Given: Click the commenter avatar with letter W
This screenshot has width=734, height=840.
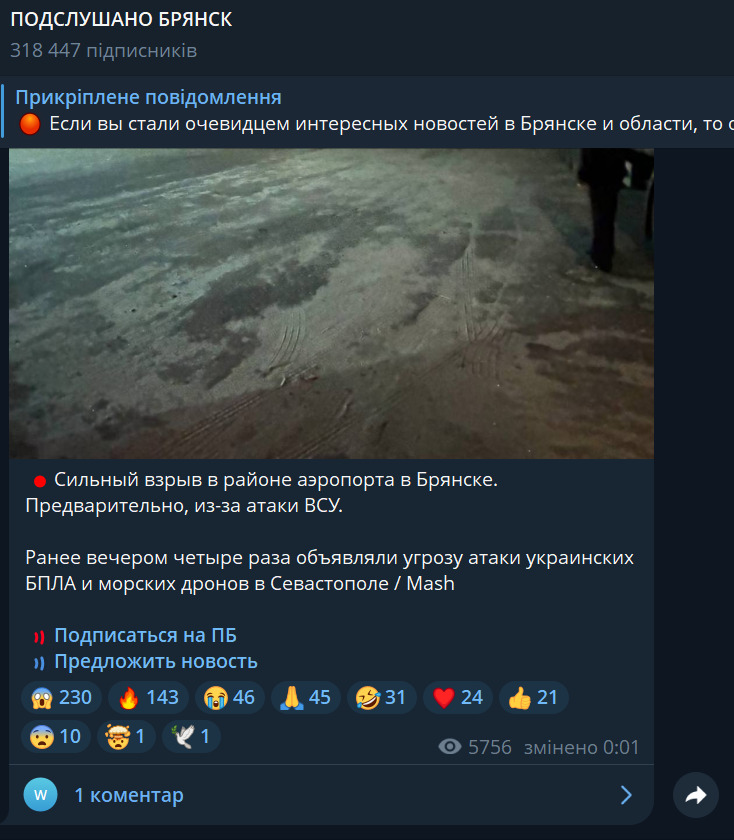Looking at the screenshot, I should click(41, 795).
